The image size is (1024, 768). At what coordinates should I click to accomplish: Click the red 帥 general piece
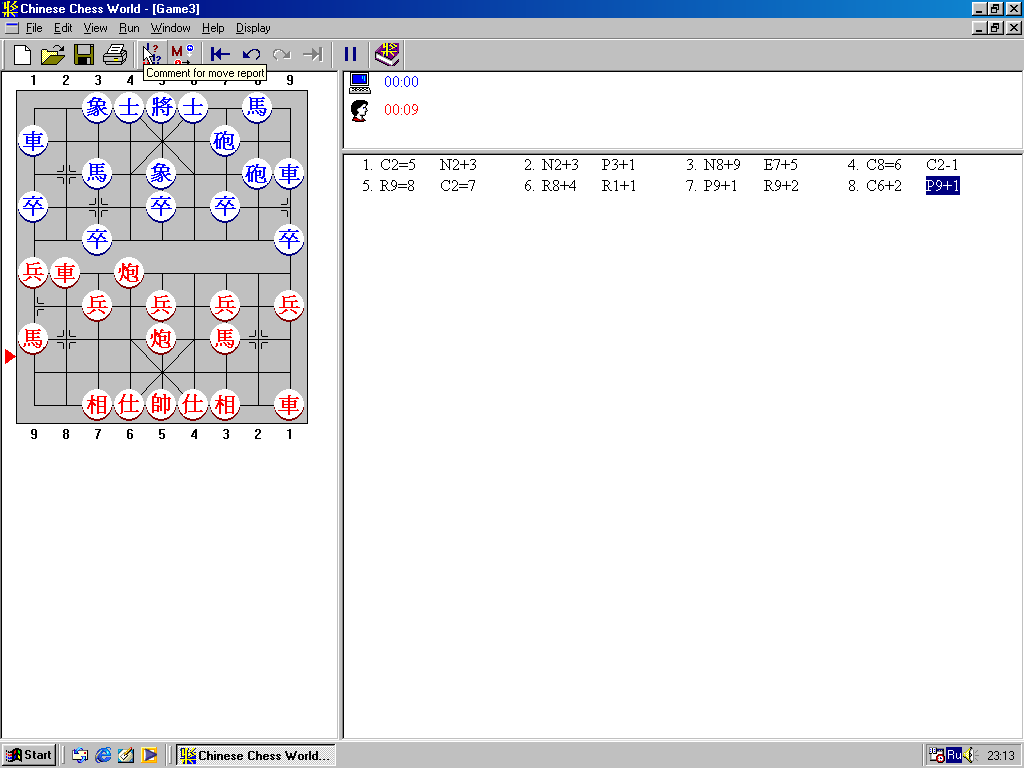[x=161, y=404]
